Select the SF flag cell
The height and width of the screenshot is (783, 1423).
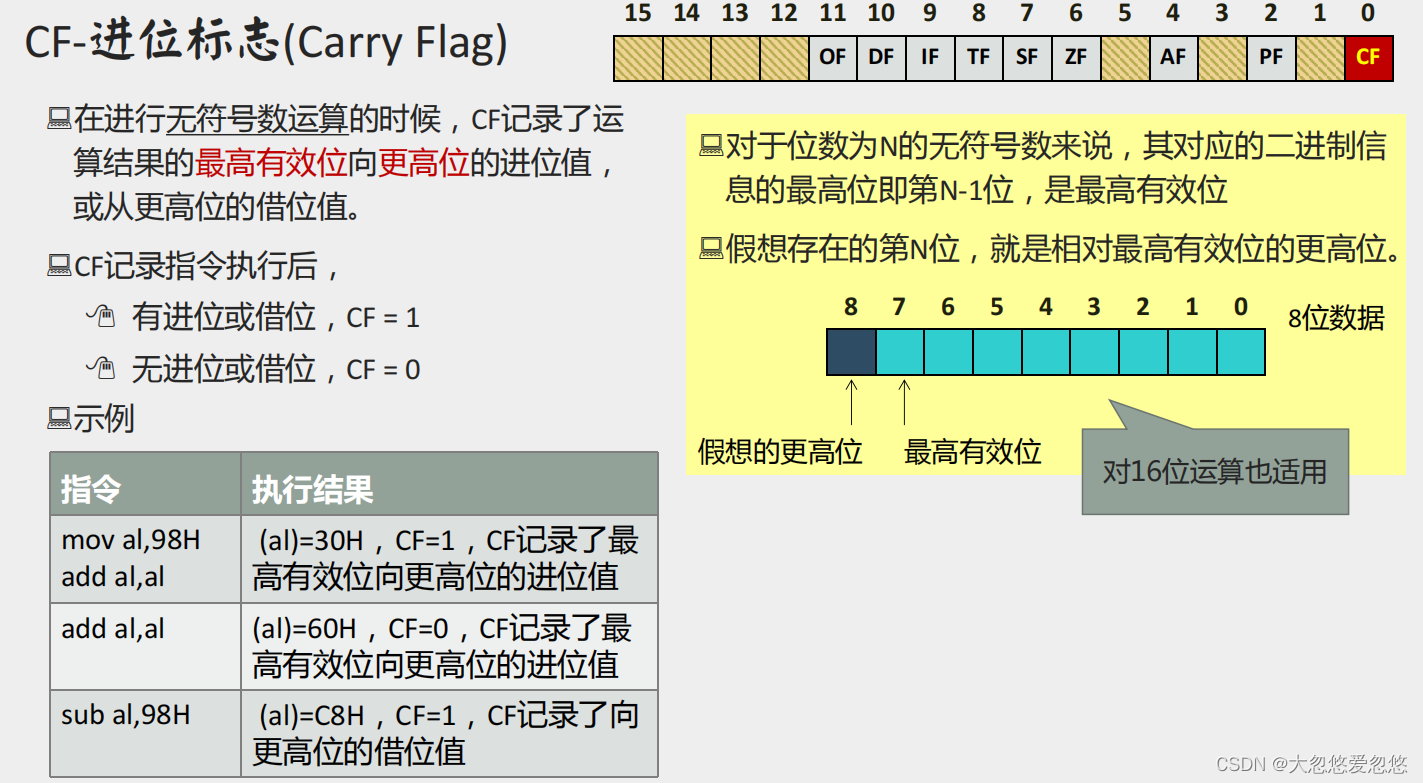coord(1027,57)
